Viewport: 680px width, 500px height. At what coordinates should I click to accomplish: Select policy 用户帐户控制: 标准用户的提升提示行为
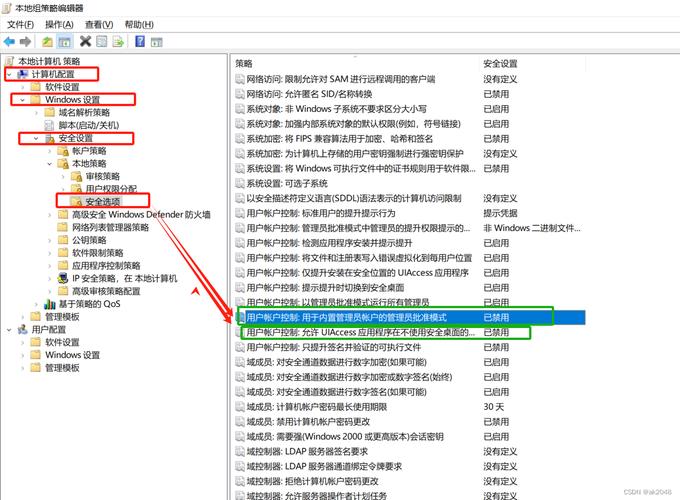(x=321, y=213)
